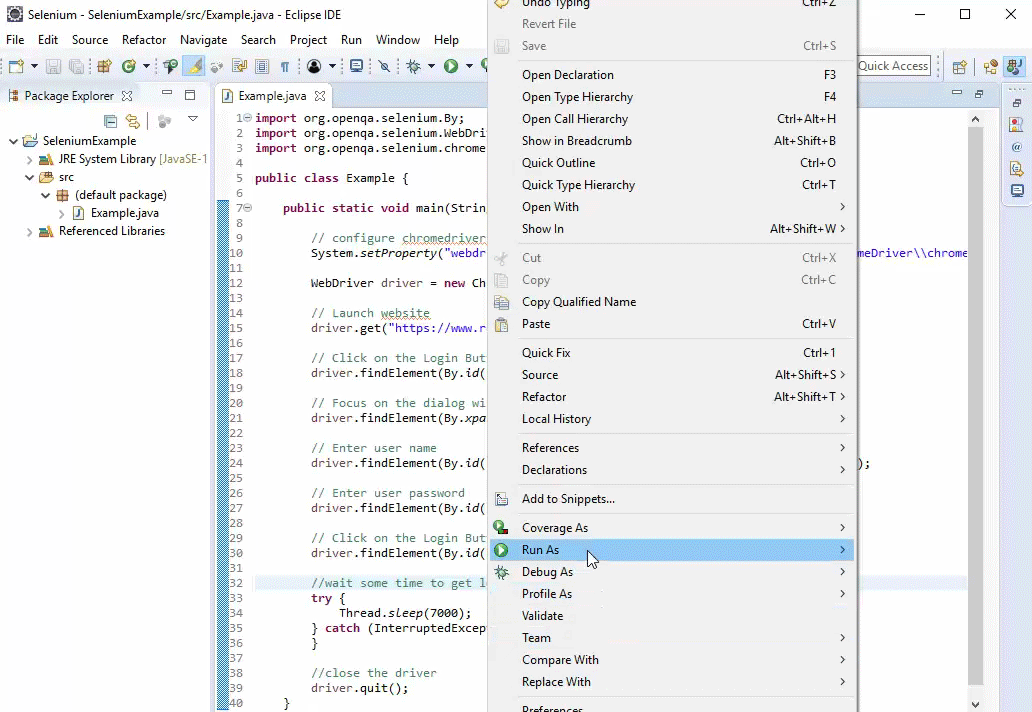Select Copy Qualified Name in context menu

pyautogui.click(x=671, y=302)
